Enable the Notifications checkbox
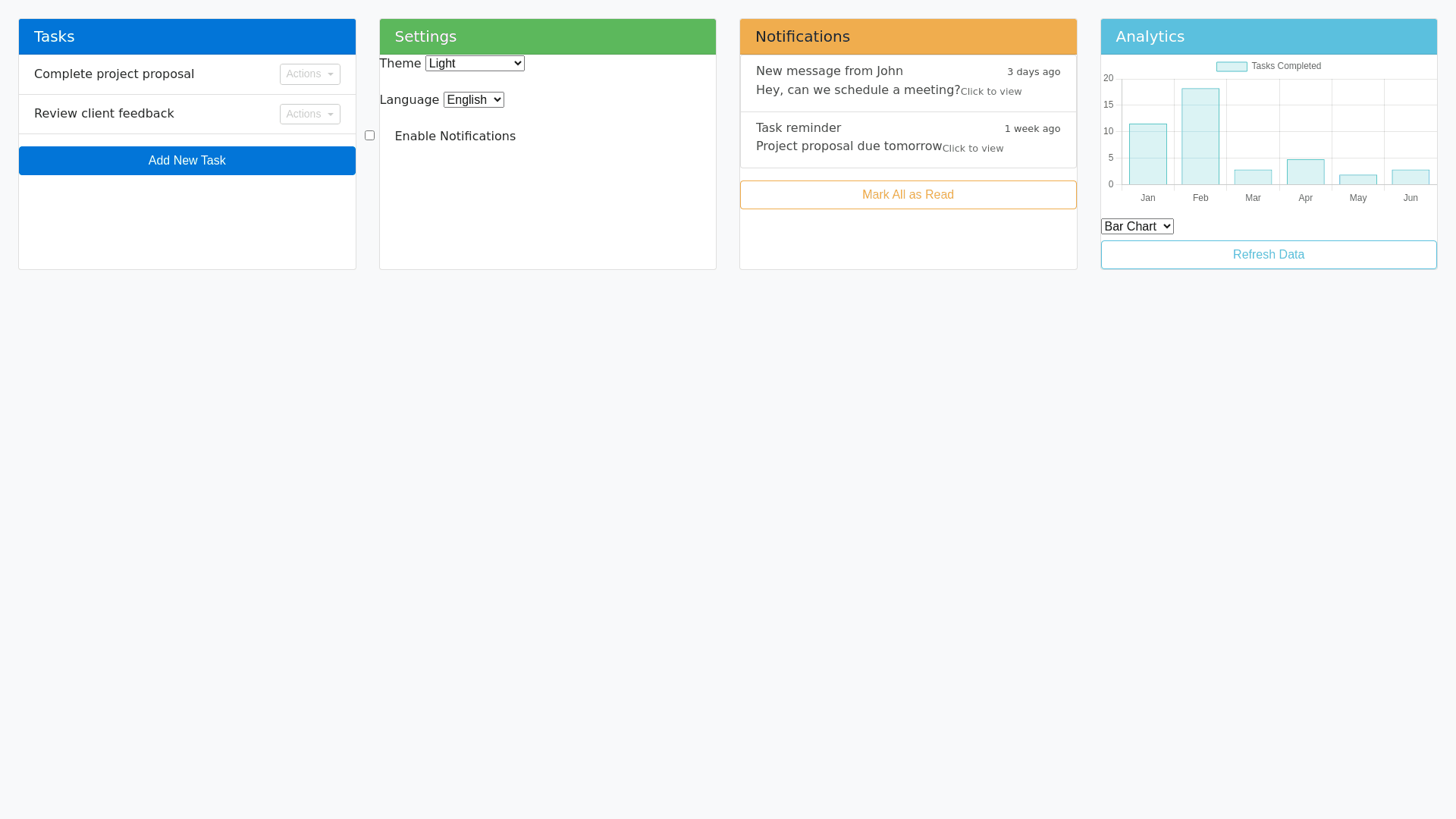The height and width of the screenshot is (819, 1456). click(370, 136)
